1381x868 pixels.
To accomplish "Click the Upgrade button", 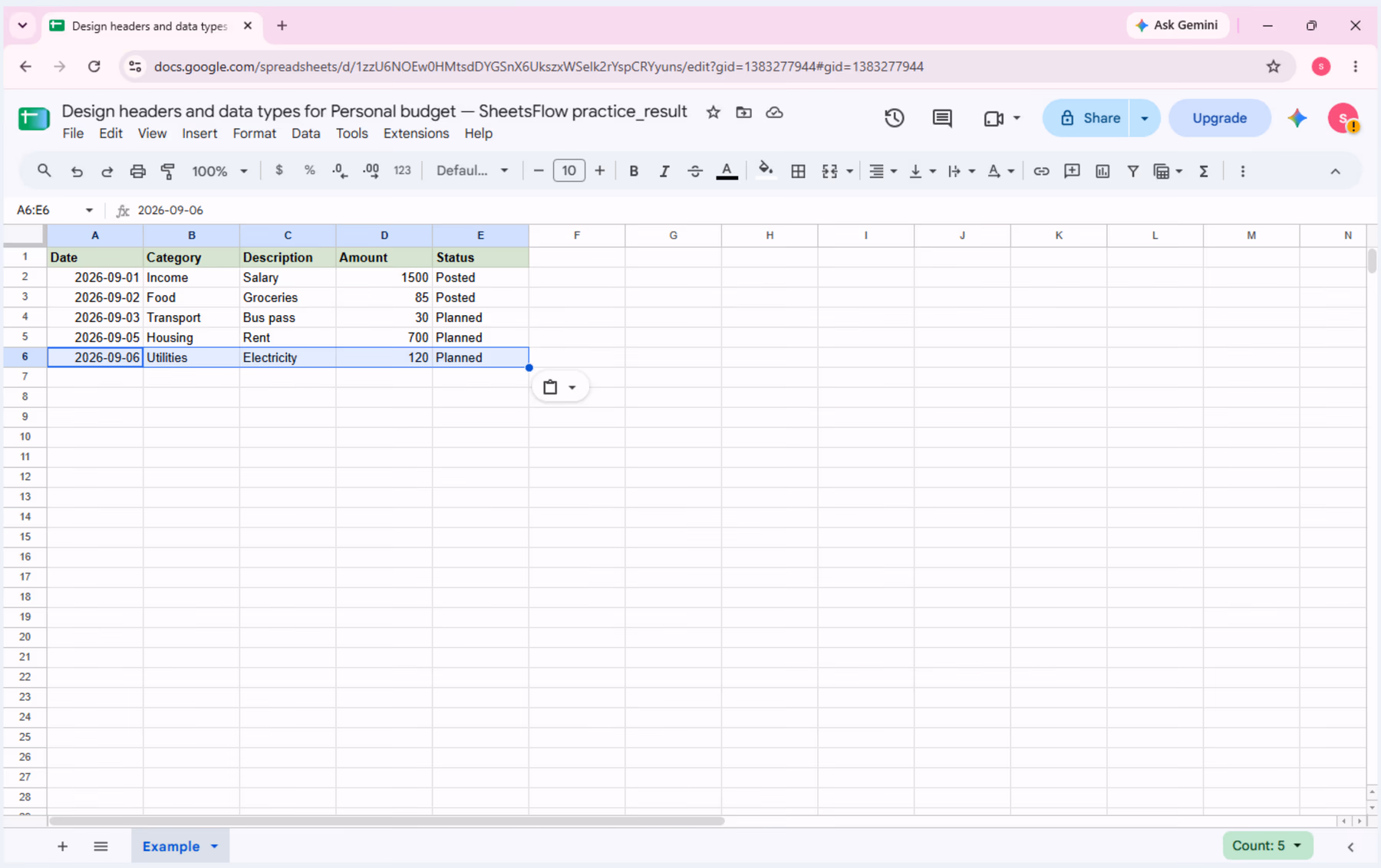I will click(x=1219, y=118).
